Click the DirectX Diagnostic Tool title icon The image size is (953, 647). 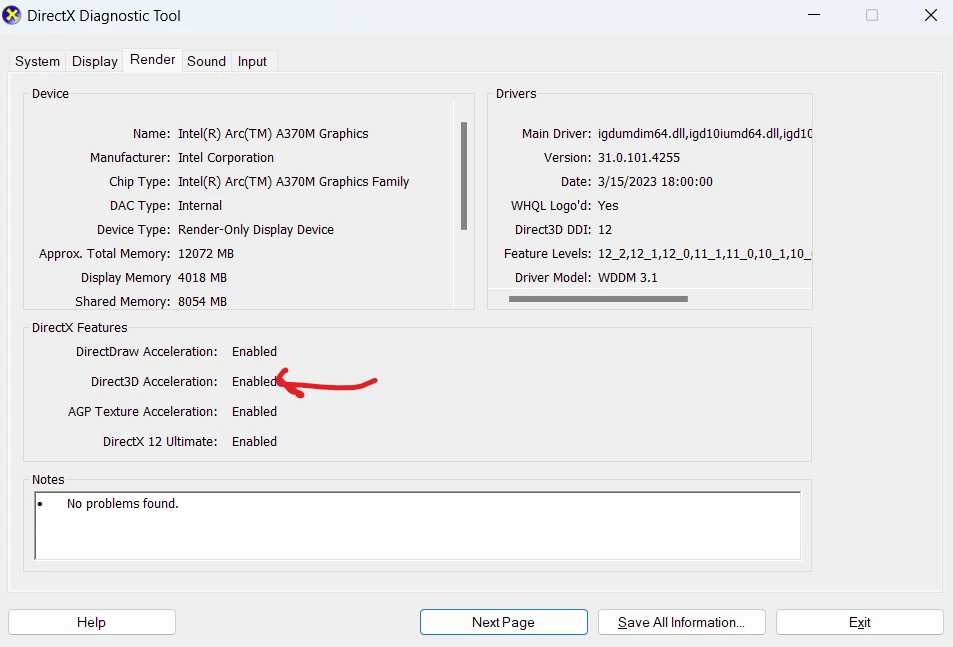(12, 15)
